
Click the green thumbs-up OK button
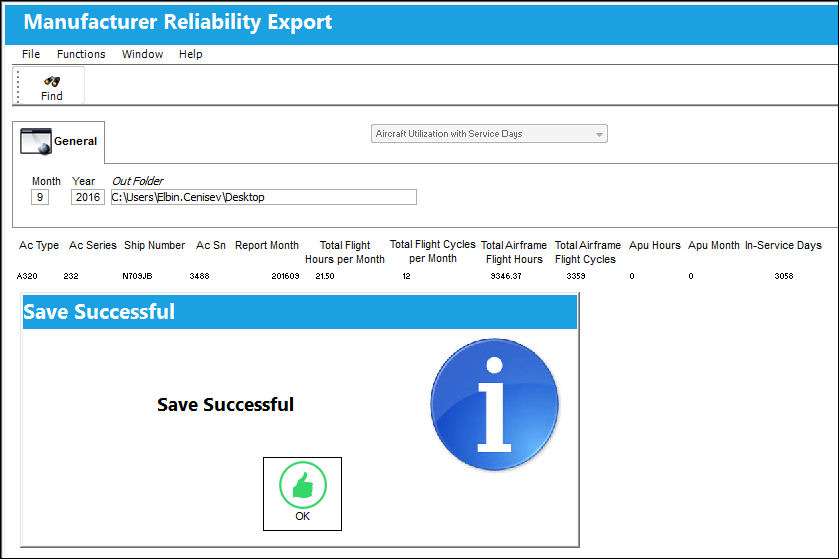pyautogui.click(x=302, y=494)
